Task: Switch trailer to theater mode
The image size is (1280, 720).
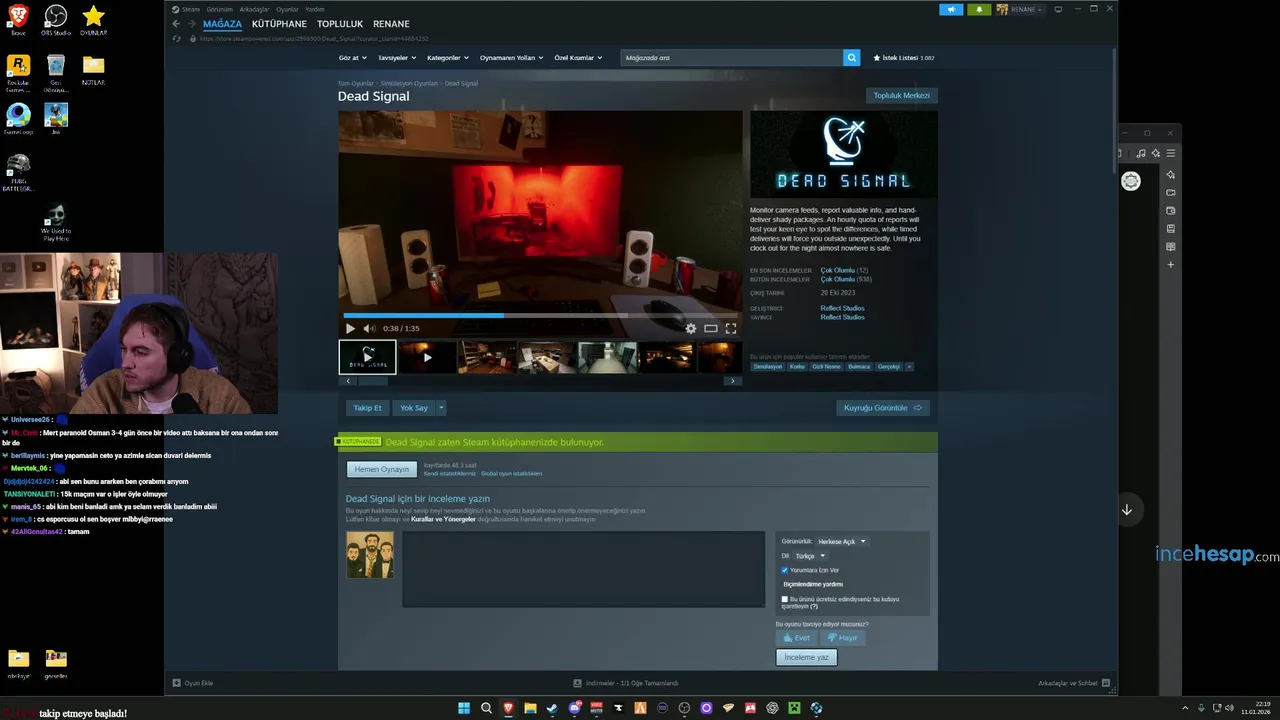Action: tap(711, 328)
